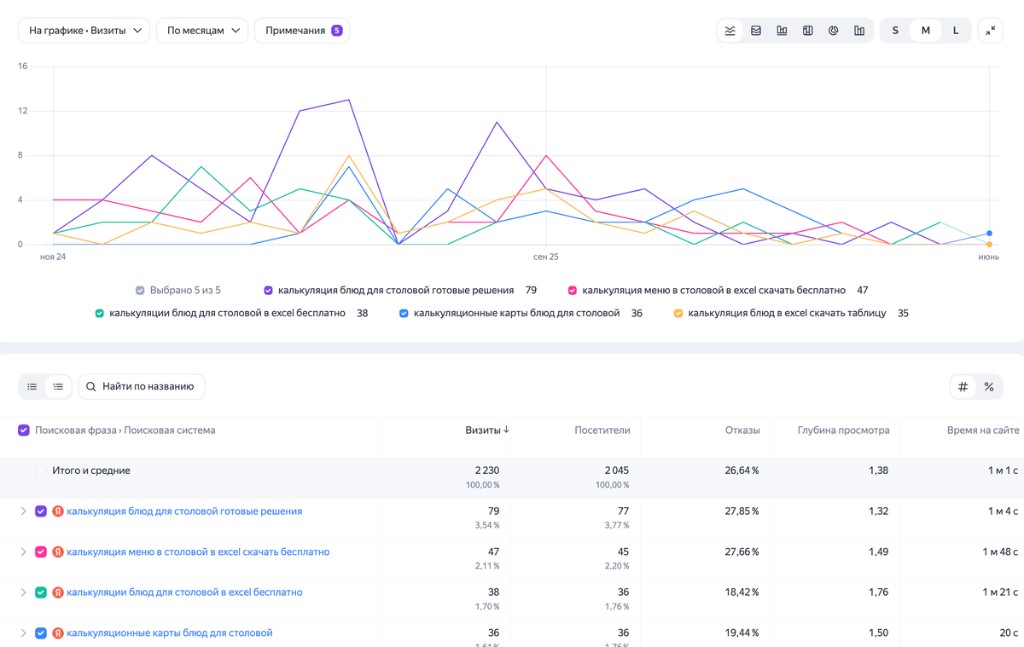The image size is (1024, 647).
Task: Switch table to the flat list view icon
Action: (32, 387)
